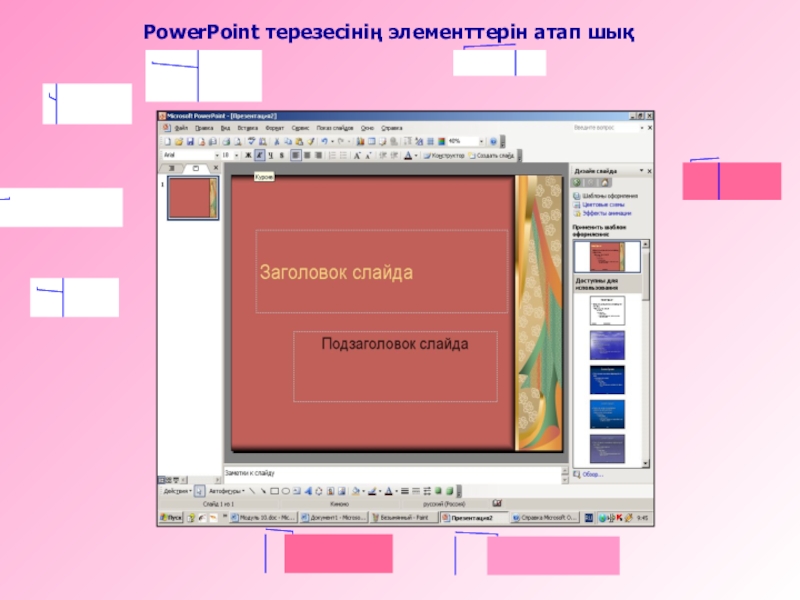Toggle Align Right
The image size is (800, 600).
point(318,156)
